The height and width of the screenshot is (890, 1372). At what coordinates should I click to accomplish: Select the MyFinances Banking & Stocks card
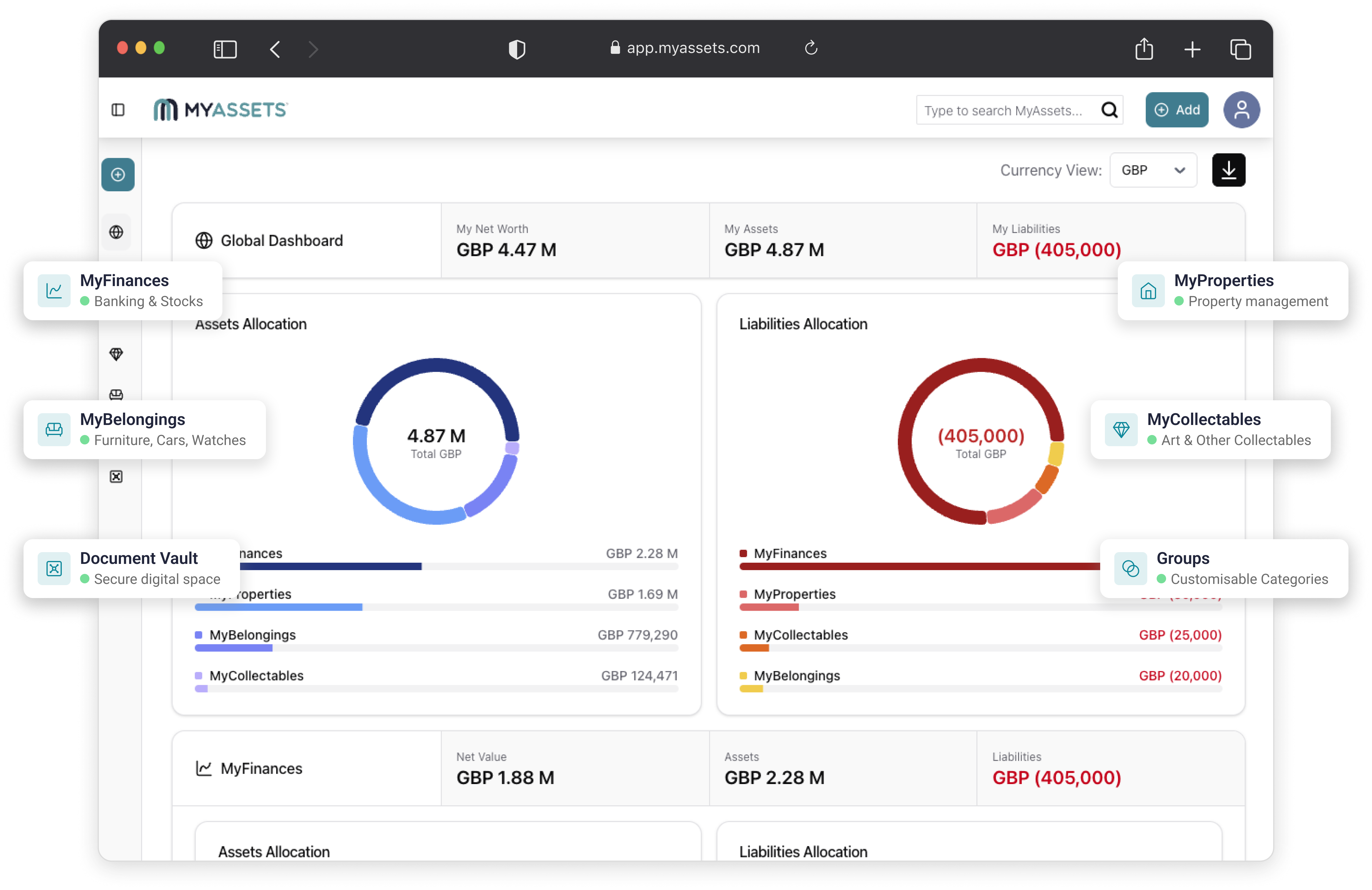[x=123, y=291]
